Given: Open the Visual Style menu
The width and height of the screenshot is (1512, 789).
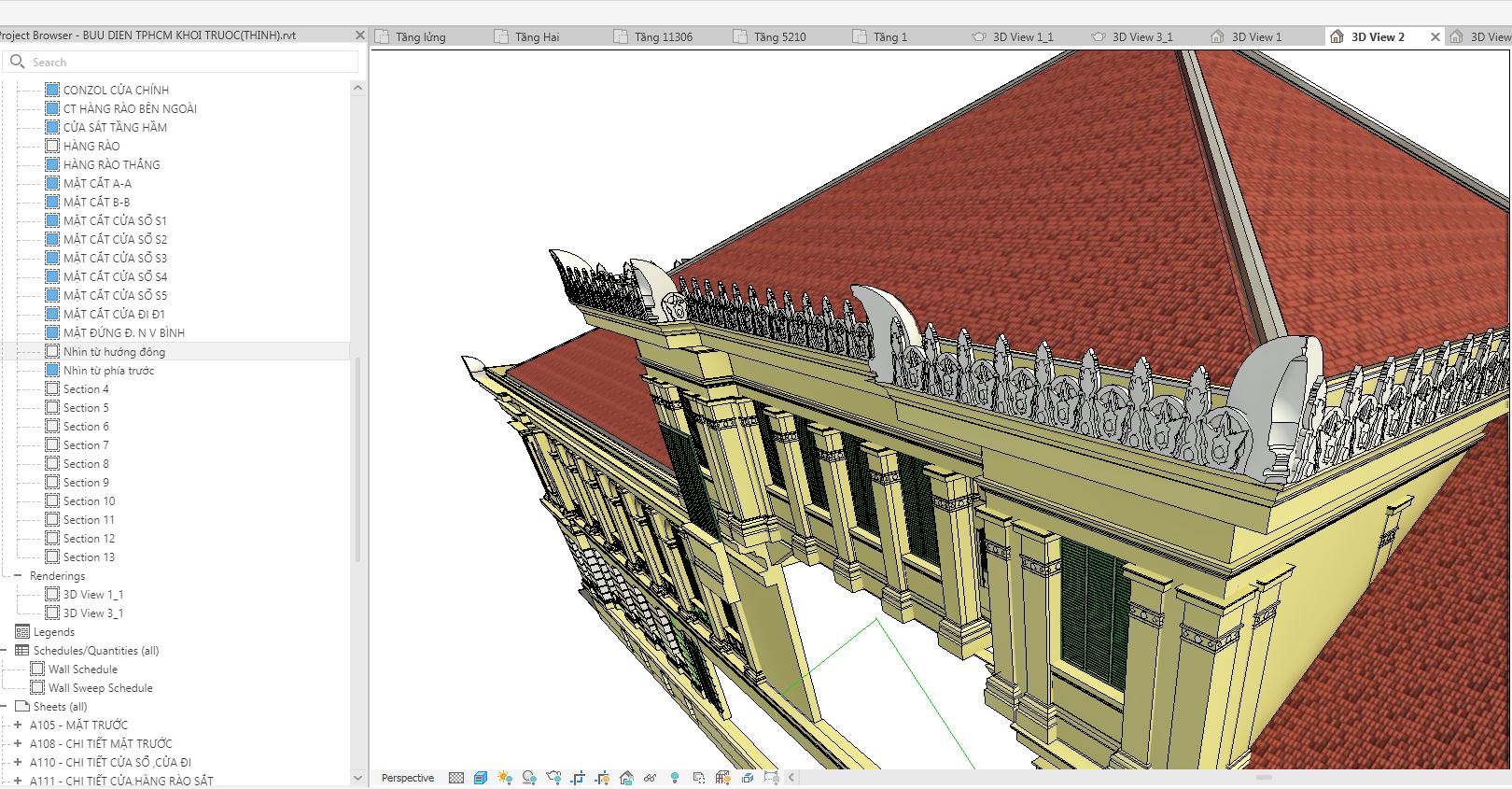Looking at the screenshot, I should tap(481, 778).
